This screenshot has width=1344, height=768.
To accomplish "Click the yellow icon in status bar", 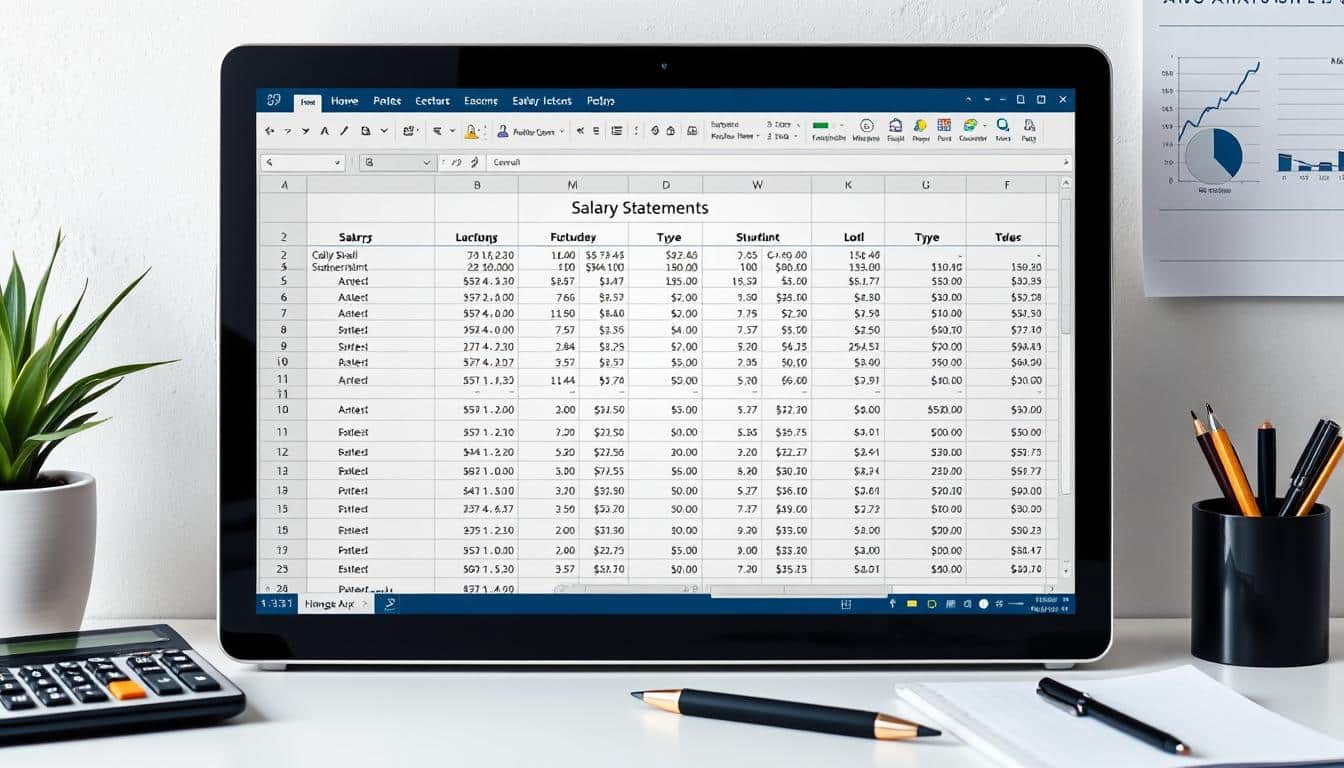I will coord(912,604).
